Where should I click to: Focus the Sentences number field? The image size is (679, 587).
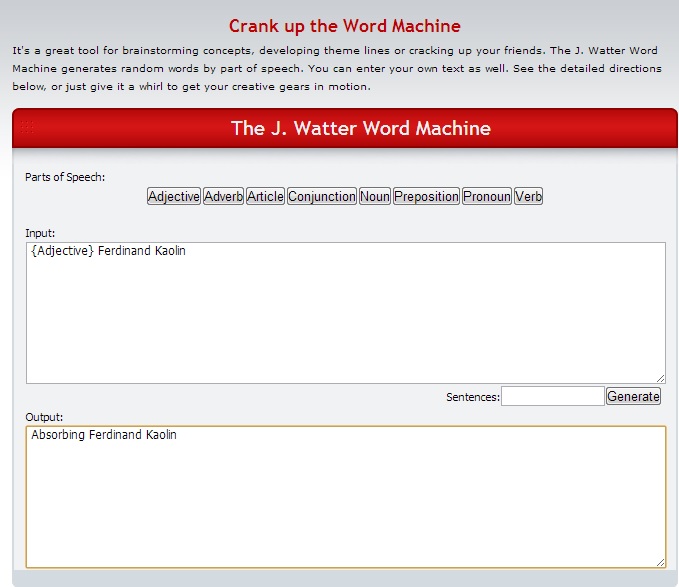click(x=553, y=396)
